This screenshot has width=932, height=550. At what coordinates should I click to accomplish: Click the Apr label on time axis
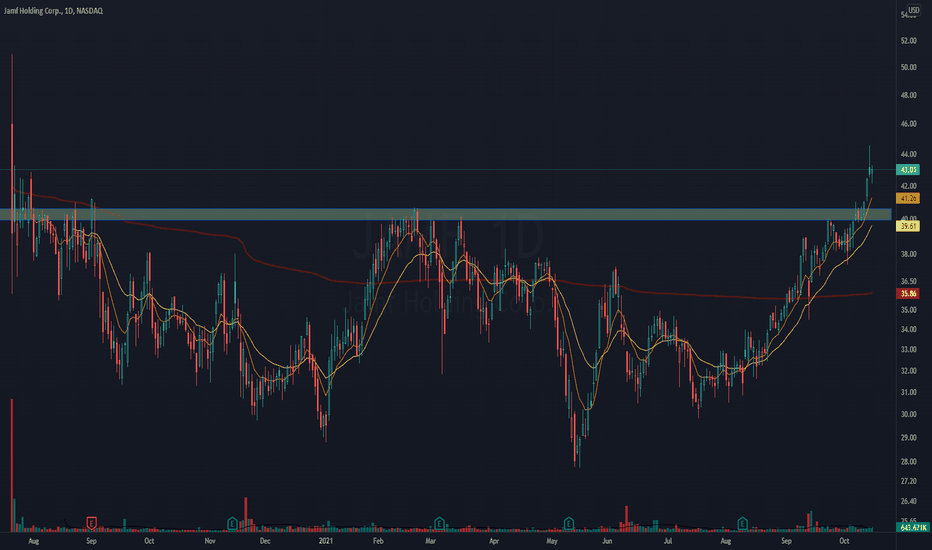494,541
